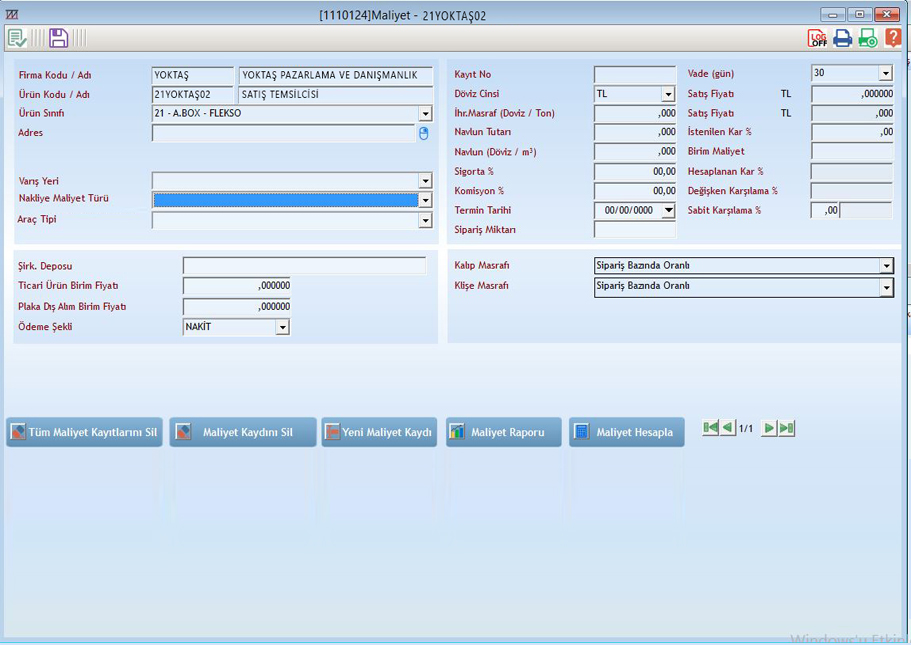
Task: Open the Döviz Cinsi dropdown
Action: tap(668, 95)
